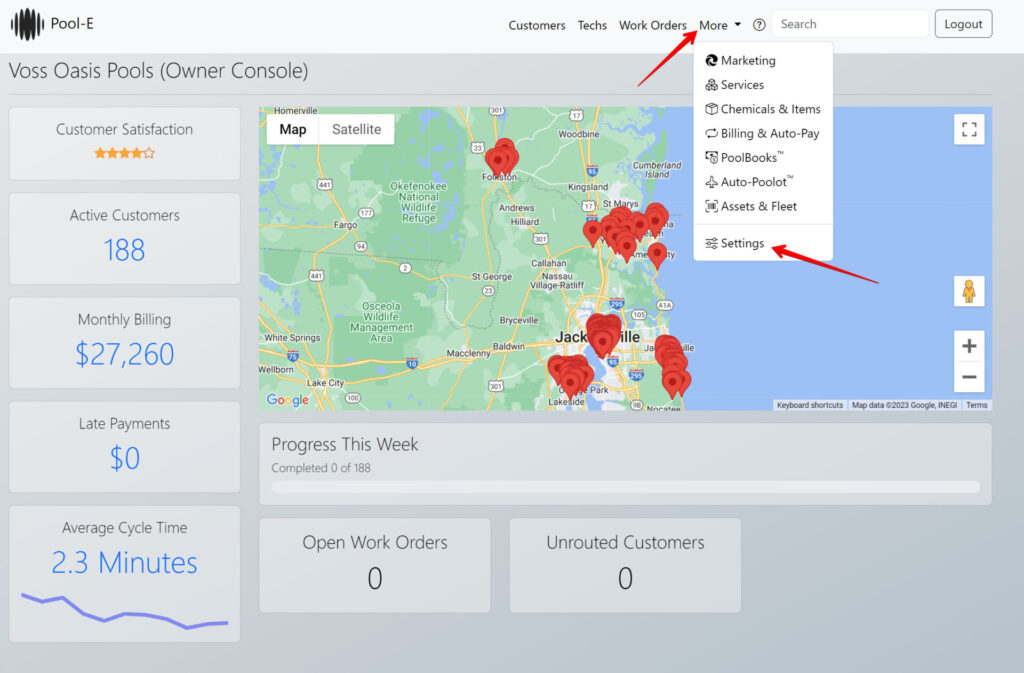Click the Billing & Auto-Pay loop icon
1024x673 pixels.
pyautogui.click(x=711, y=133)
